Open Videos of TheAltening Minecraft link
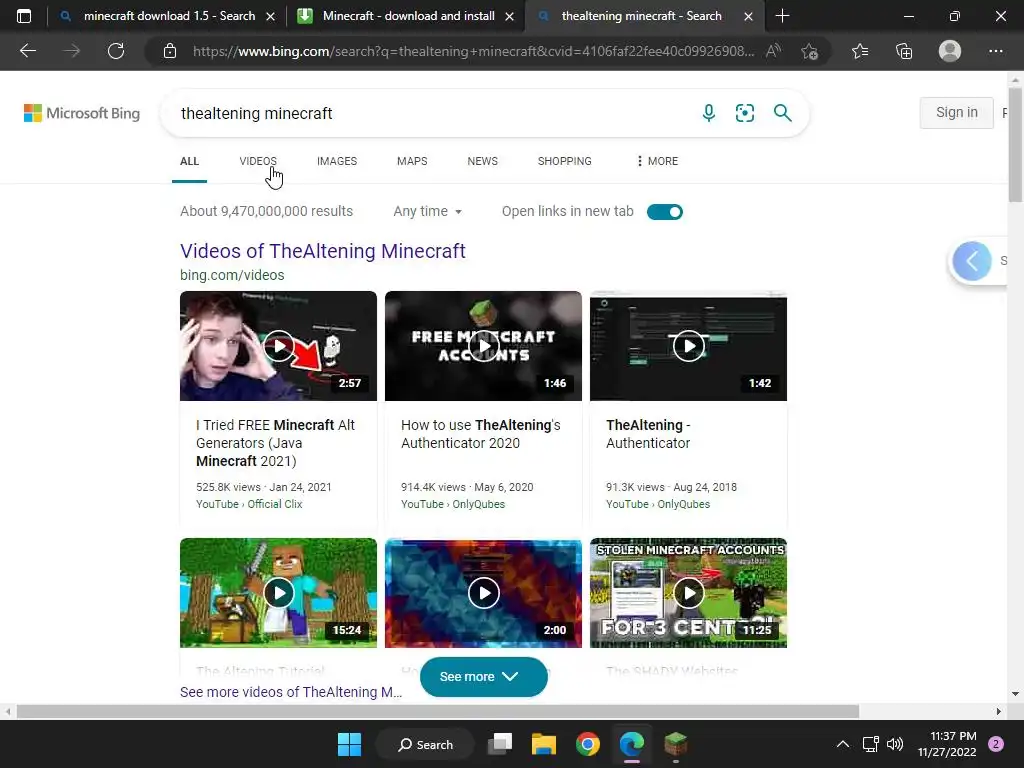The height and width of the screenshot is (768, 1024). tap(323, 251)
